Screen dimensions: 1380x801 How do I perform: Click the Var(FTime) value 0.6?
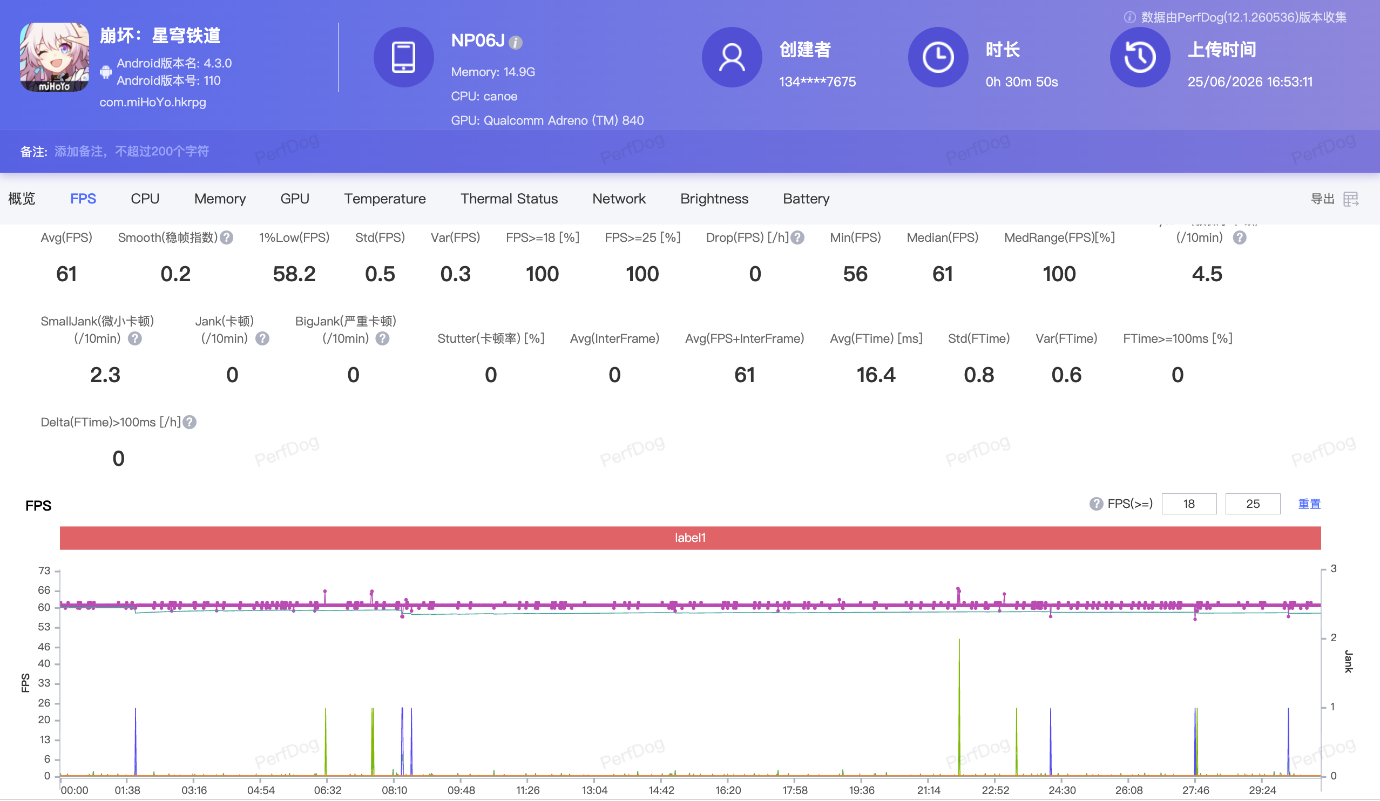click(1067, 375)
